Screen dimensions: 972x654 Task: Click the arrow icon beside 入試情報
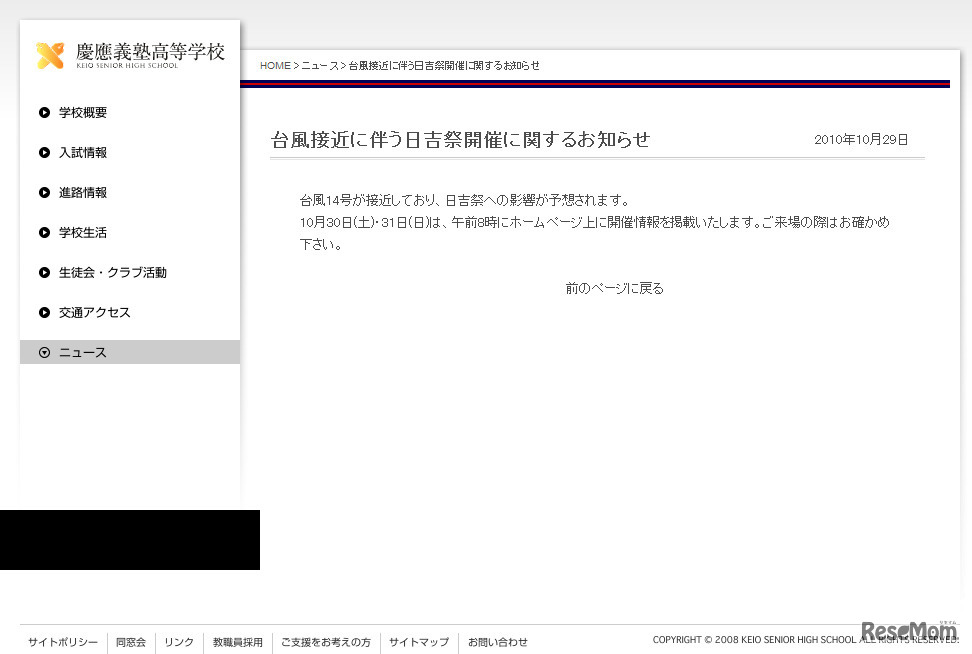[x=43, y=152]
